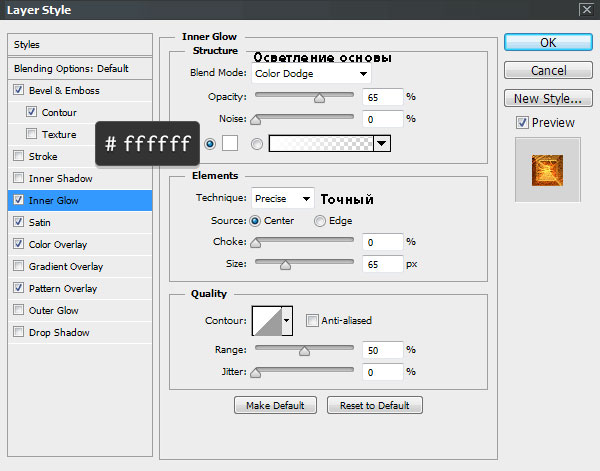Click the white glow color swatch
600x471 pixels.
(x=230, y=143)
